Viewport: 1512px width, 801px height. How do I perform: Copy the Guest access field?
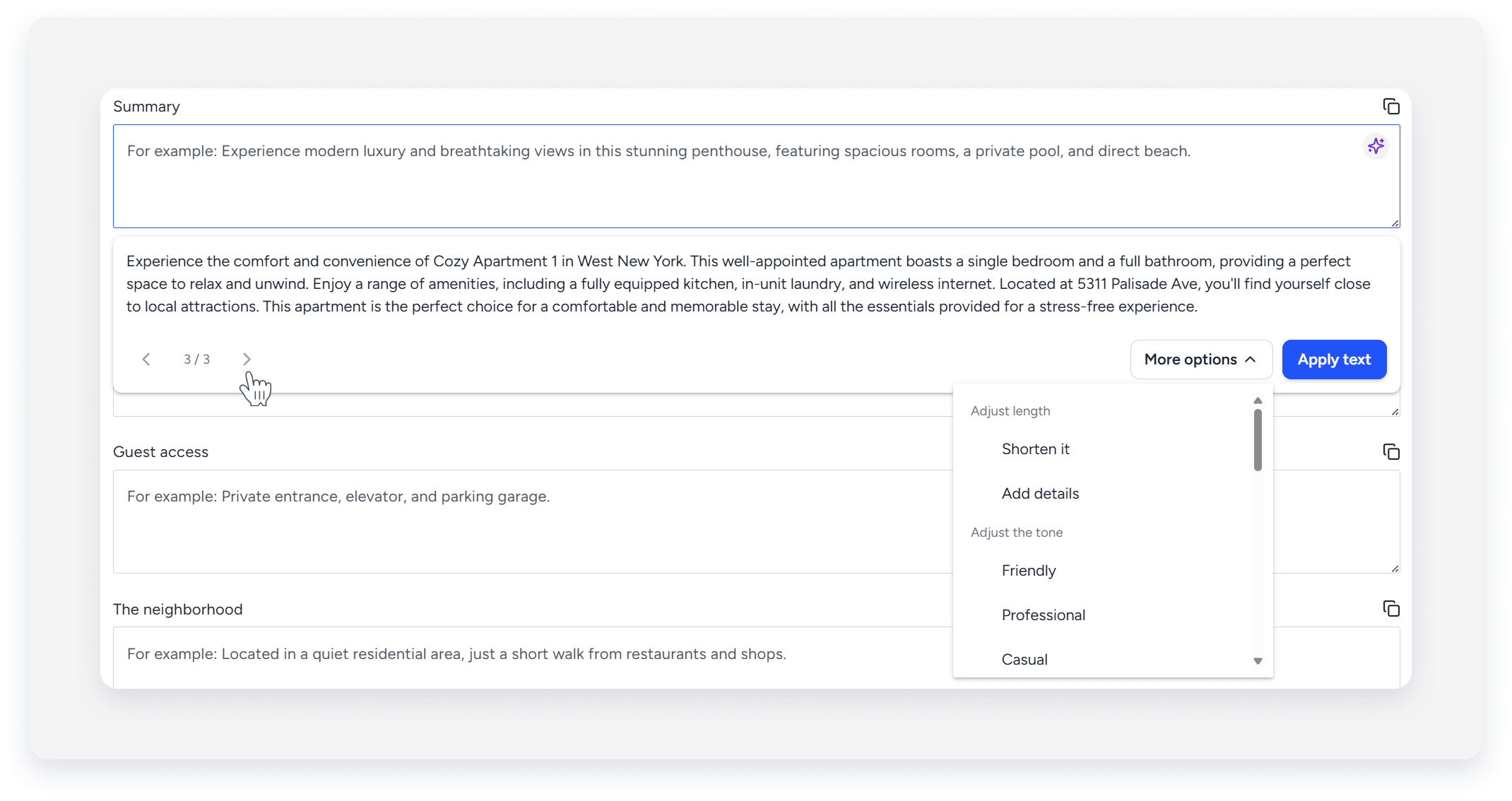[1390, 451]
